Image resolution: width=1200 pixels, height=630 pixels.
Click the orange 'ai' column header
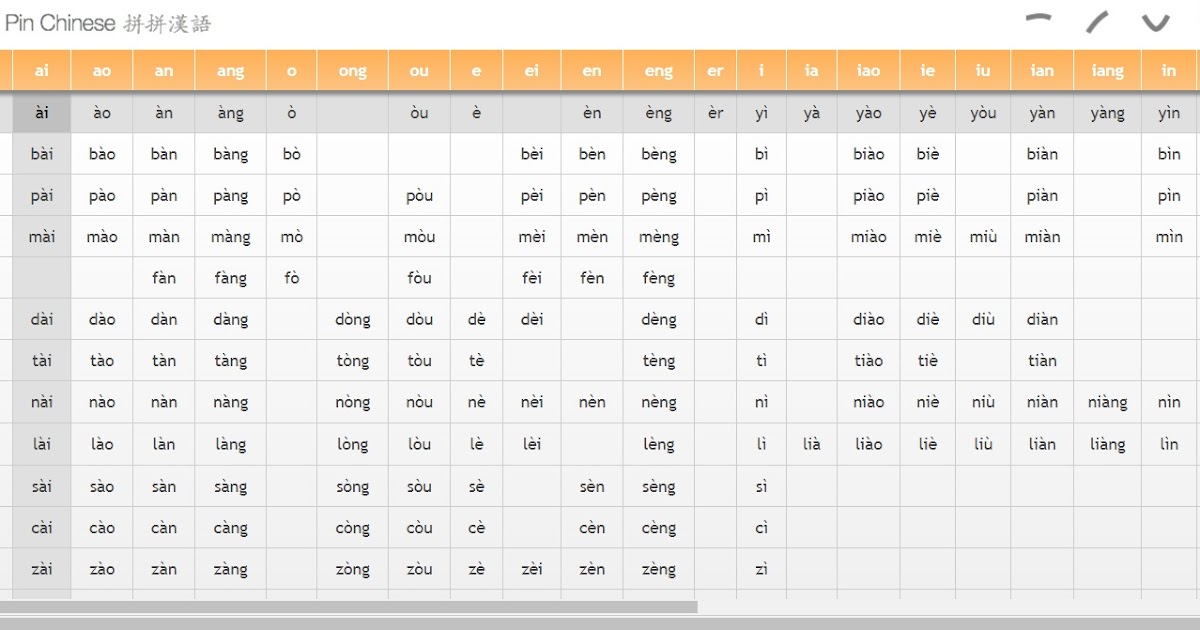point(40,70)
